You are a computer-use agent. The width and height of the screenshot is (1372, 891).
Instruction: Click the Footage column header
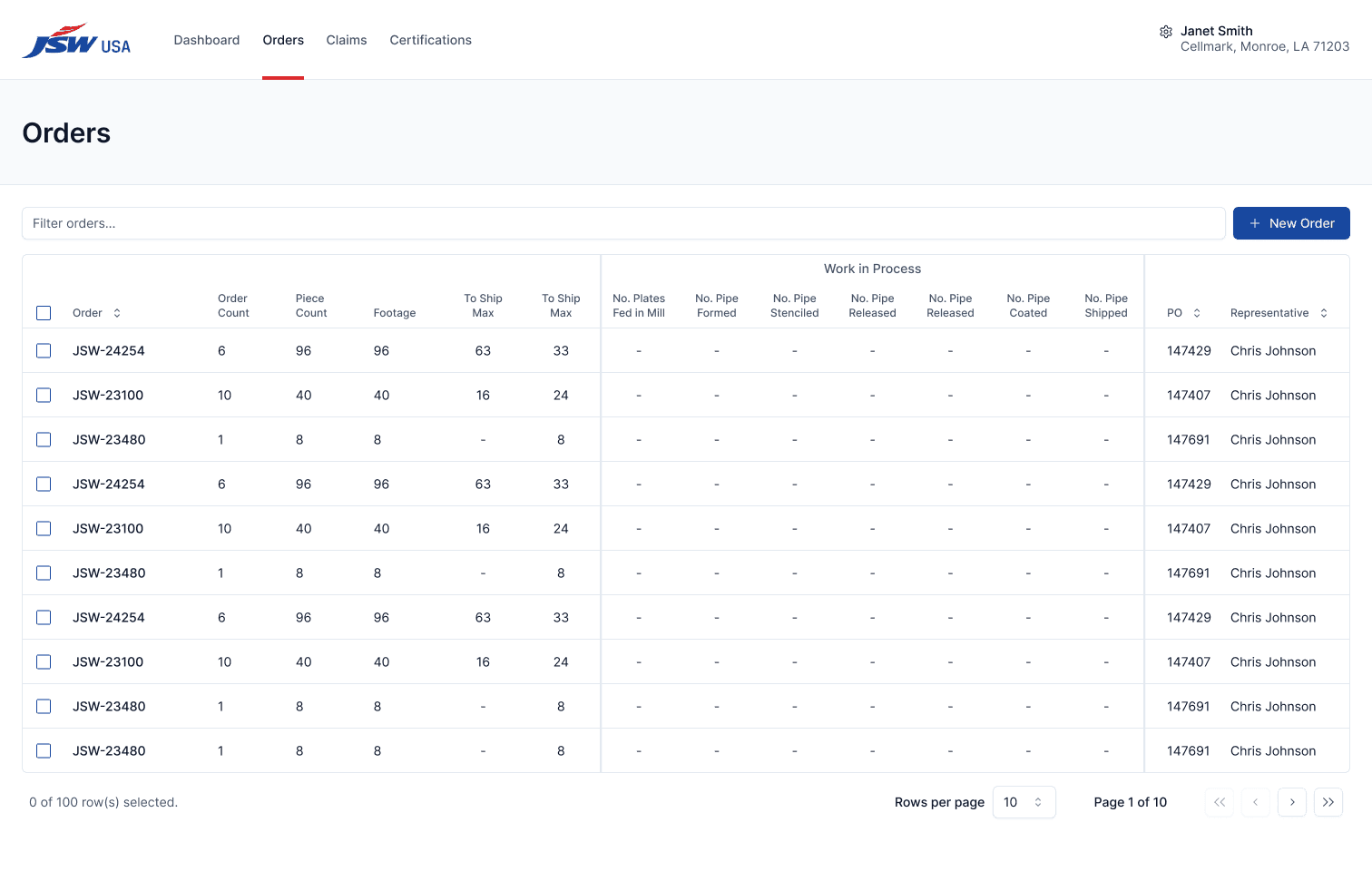[x=395, y=313]
